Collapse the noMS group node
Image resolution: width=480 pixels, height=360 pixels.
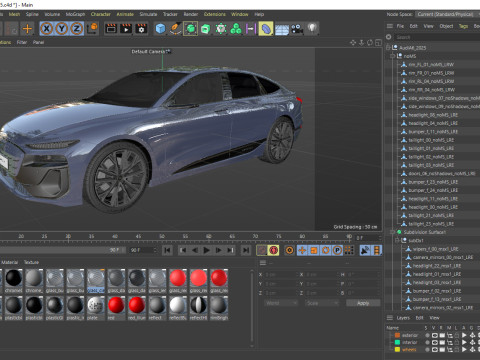click(x=392, y=56)
